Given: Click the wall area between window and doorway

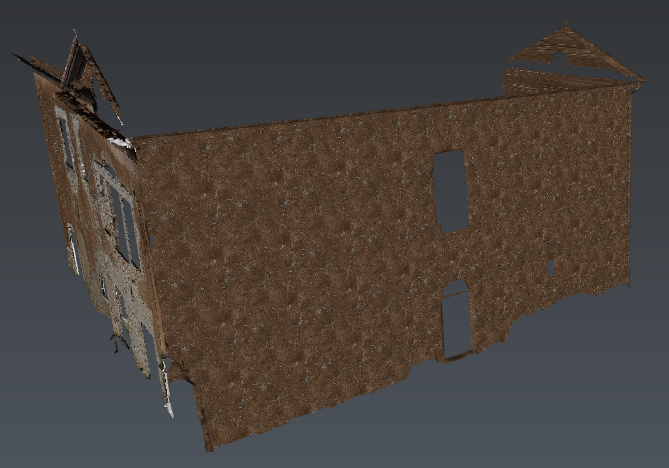Looking at the screenshot, I should 453,258.
